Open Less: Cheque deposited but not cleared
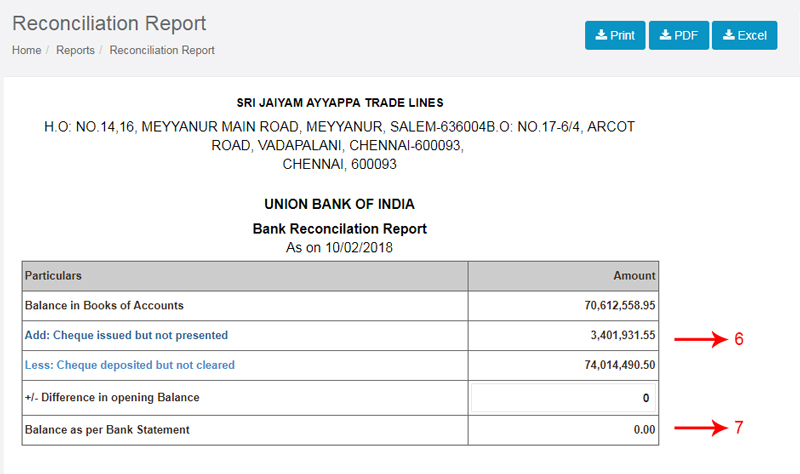 click(x=130, y=365)
